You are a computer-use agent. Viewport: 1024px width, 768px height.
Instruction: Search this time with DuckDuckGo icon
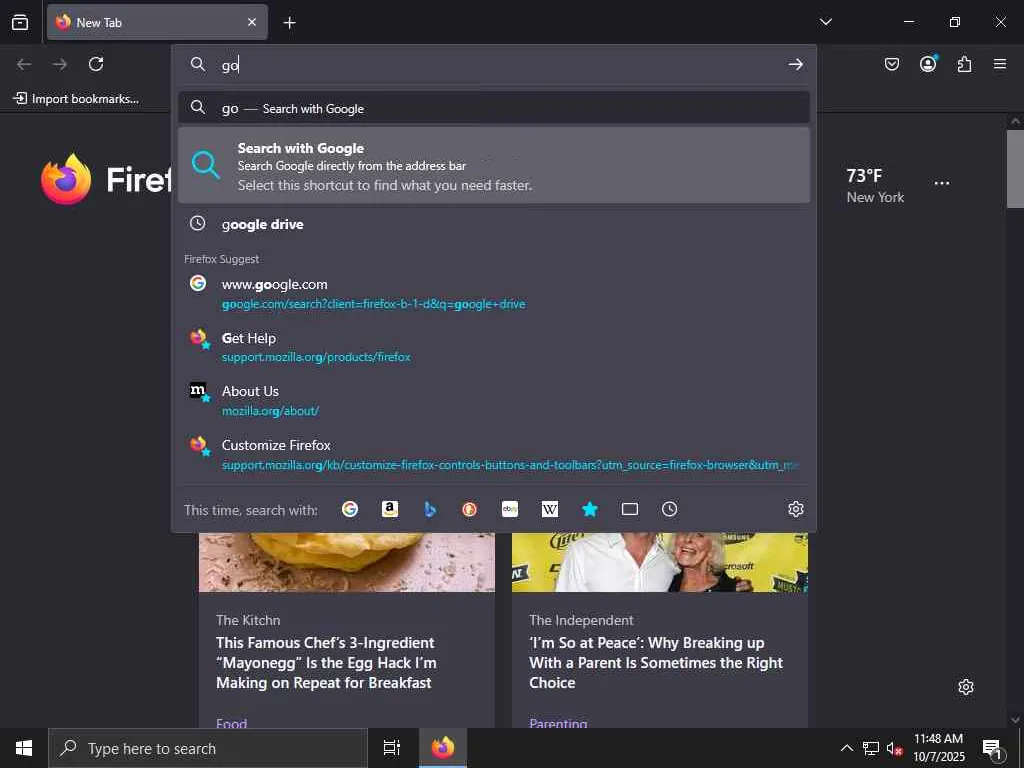[470, 509]
